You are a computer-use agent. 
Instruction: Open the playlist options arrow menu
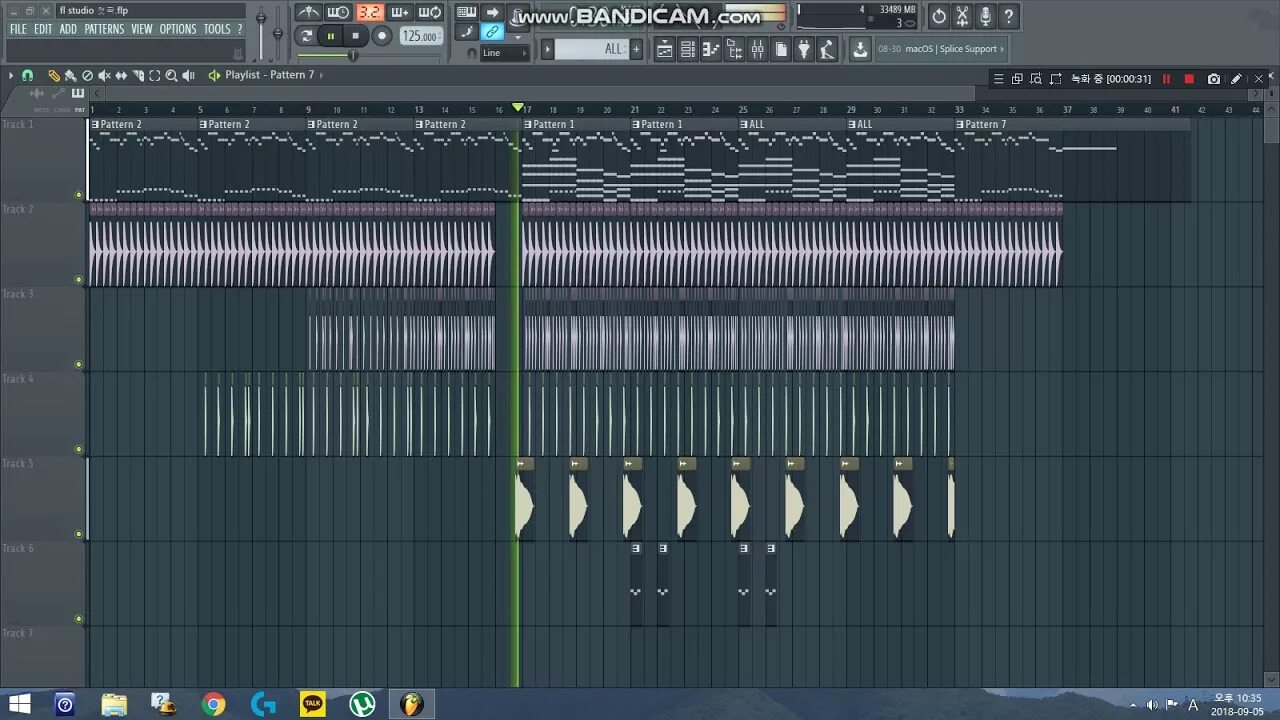point(11,76)
